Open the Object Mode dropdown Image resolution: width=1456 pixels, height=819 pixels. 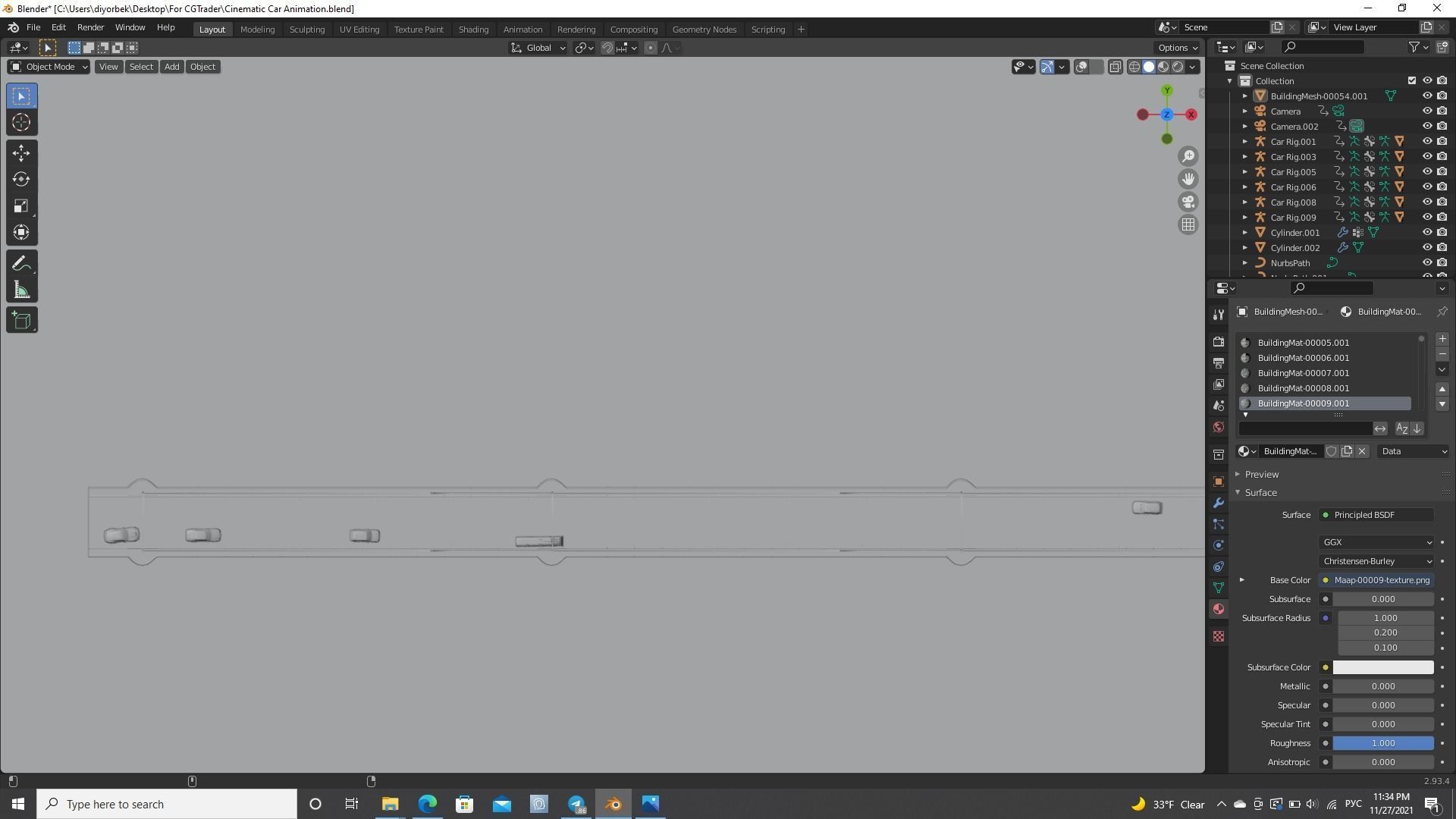[49, 67]
